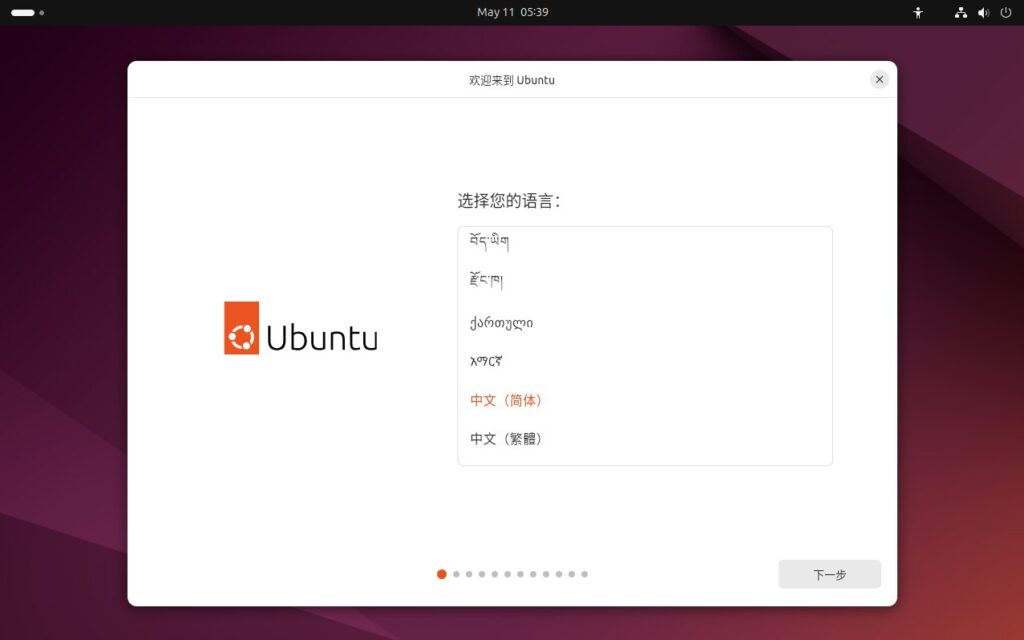Click the power icon in top bar
Image resolution: width=1024 pixels, height=640 pixels.
1005,13
